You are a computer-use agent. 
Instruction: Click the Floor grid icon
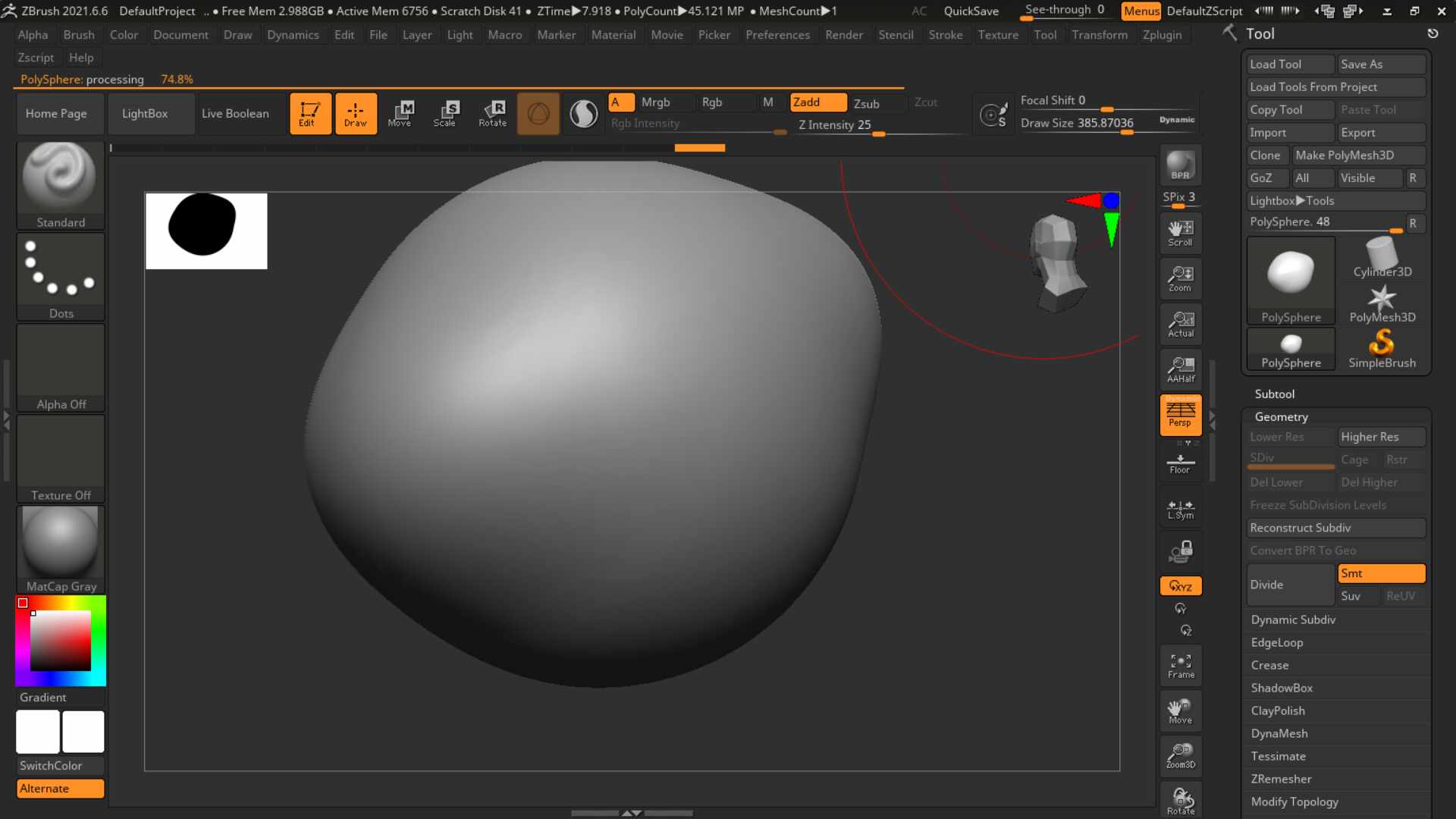(x=1180, y=463)
